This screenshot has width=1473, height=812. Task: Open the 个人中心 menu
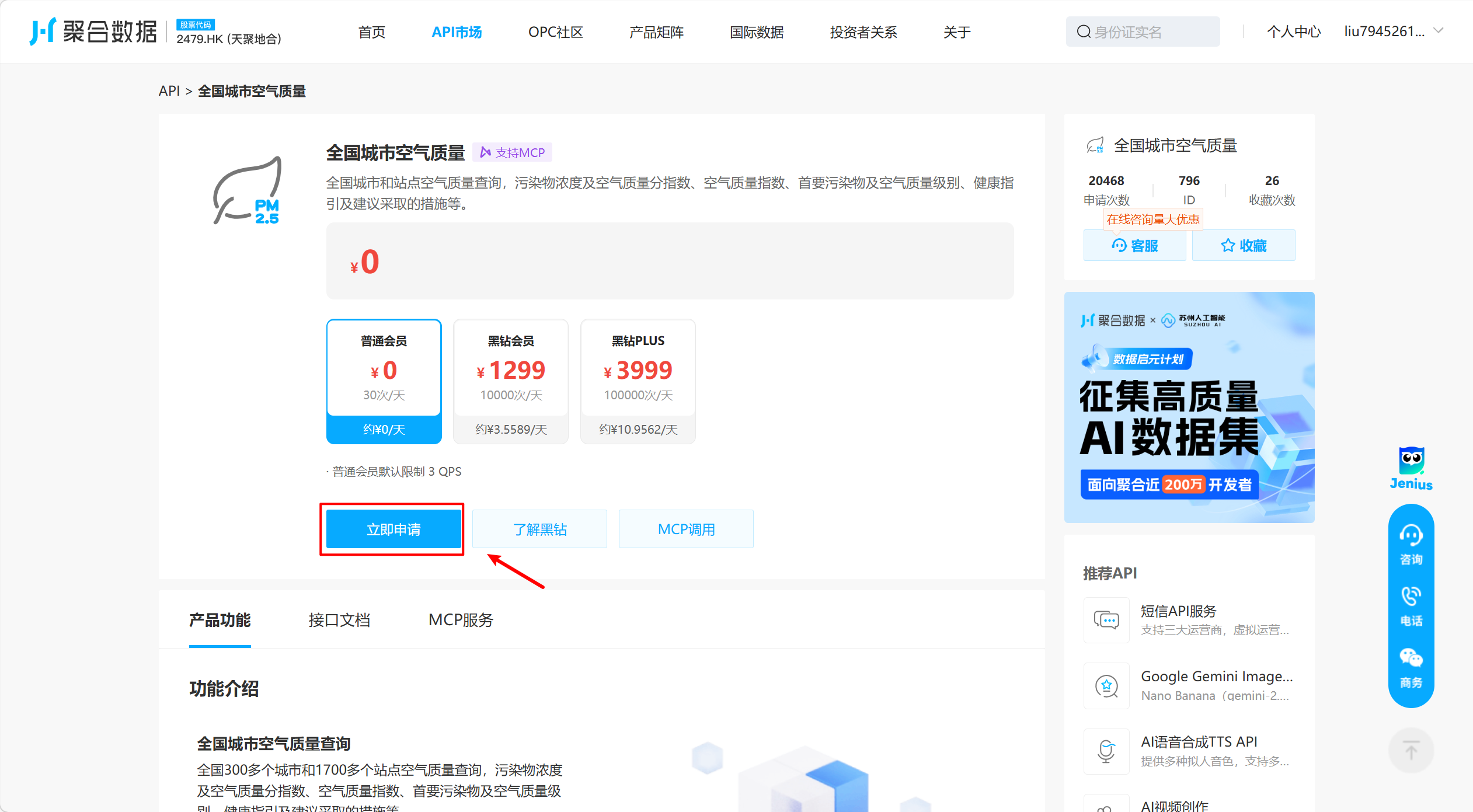coord(1293,32)
